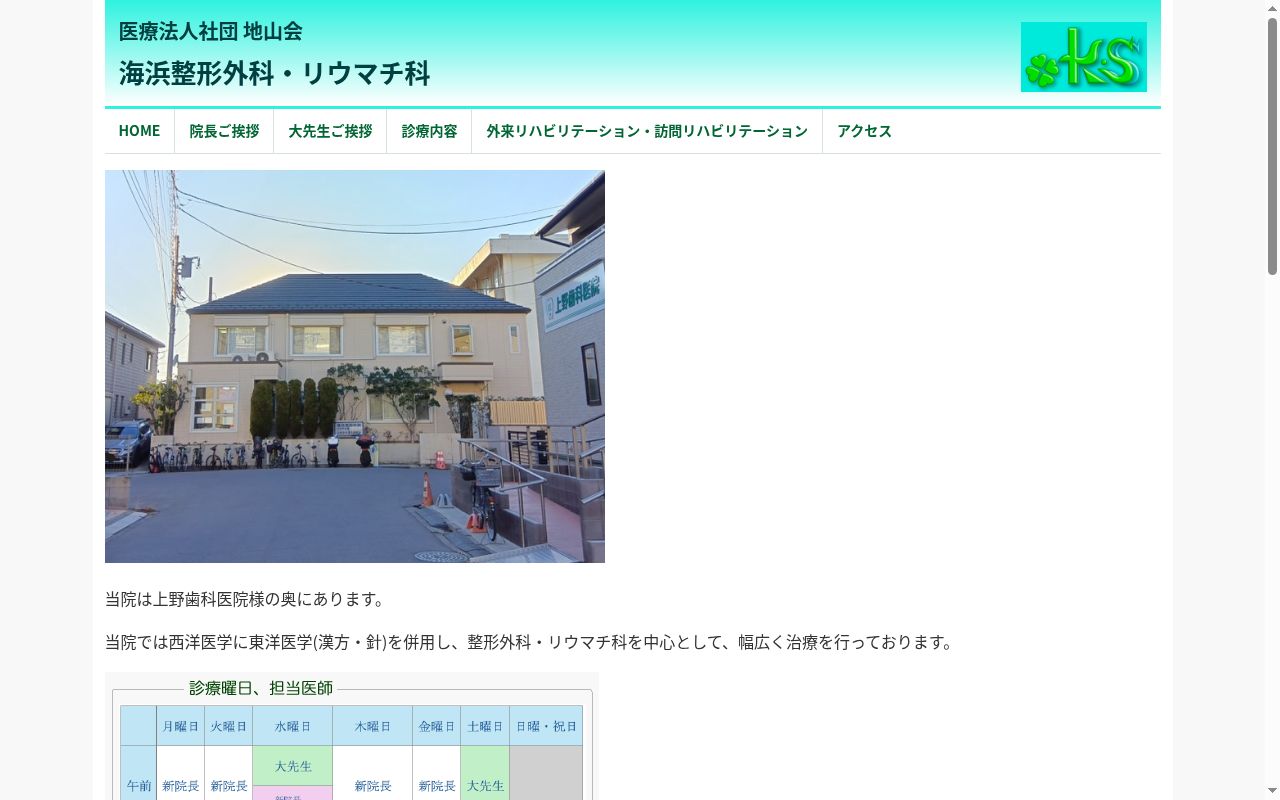Image resolution: width=1280 pixels, height=800 pixels.
Task: Click the 水曜日 column header
Action: 293,726
